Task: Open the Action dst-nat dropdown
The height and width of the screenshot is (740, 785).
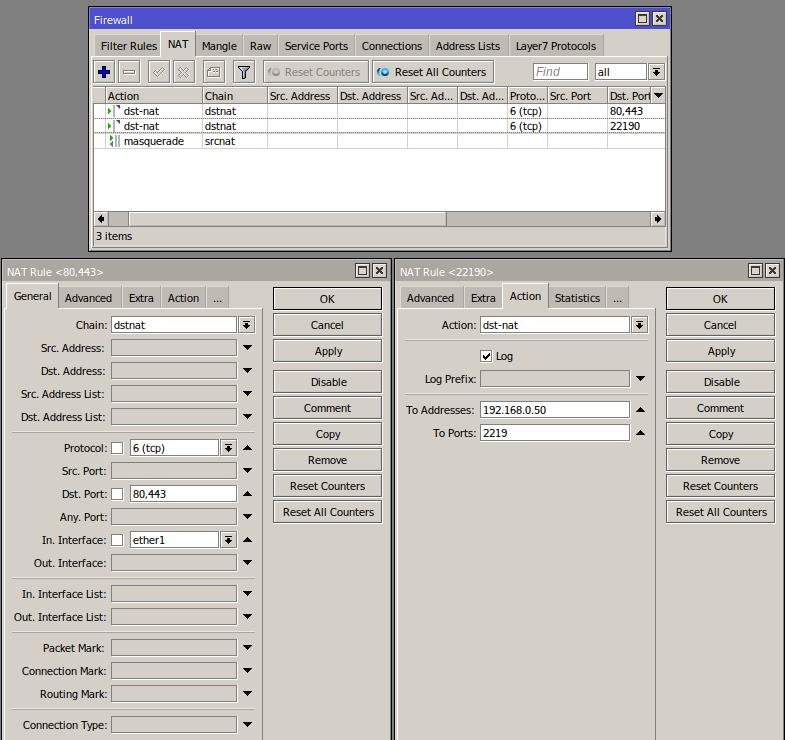Action: point(639,325)
